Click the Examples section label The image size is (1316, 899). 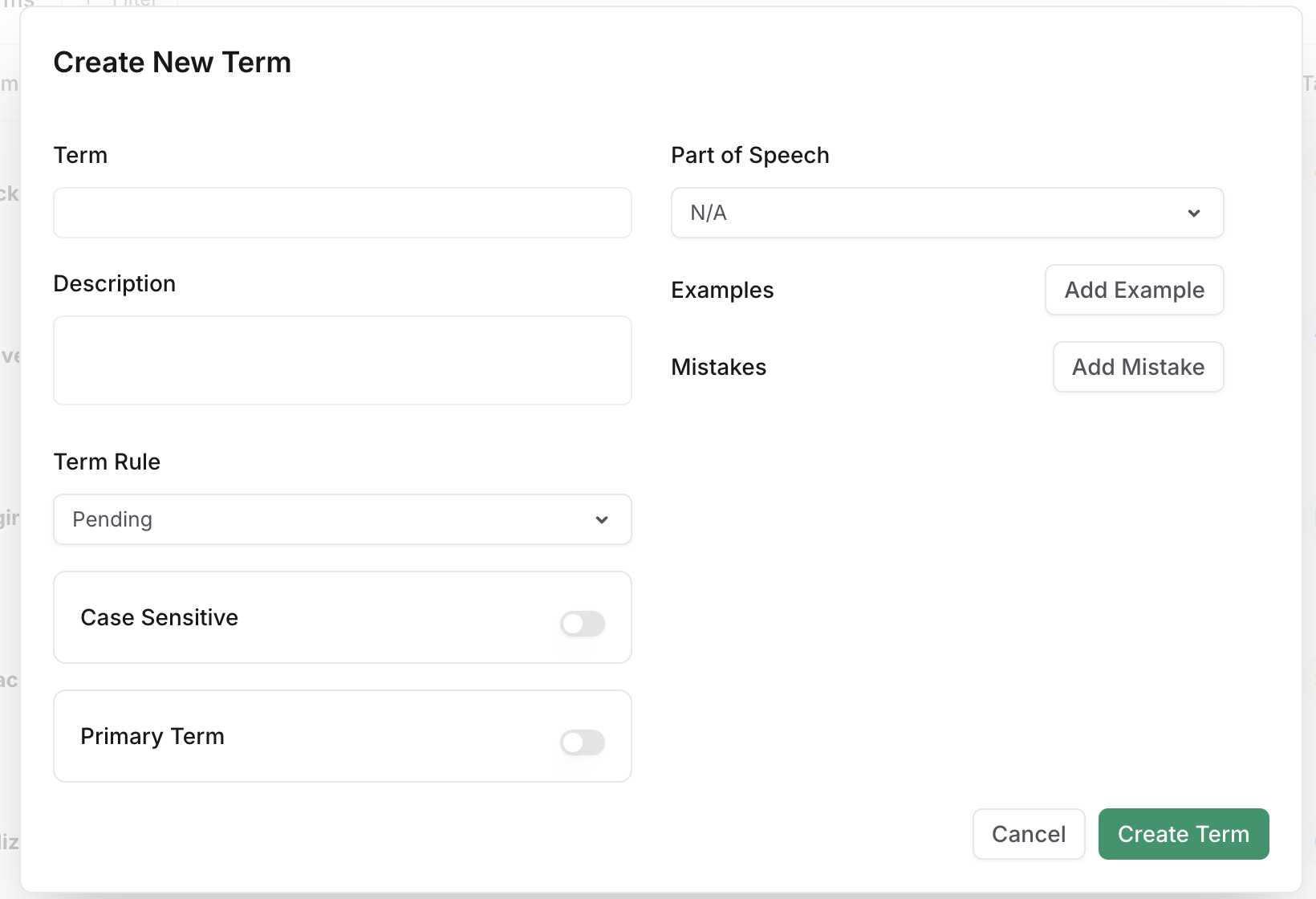722,290
